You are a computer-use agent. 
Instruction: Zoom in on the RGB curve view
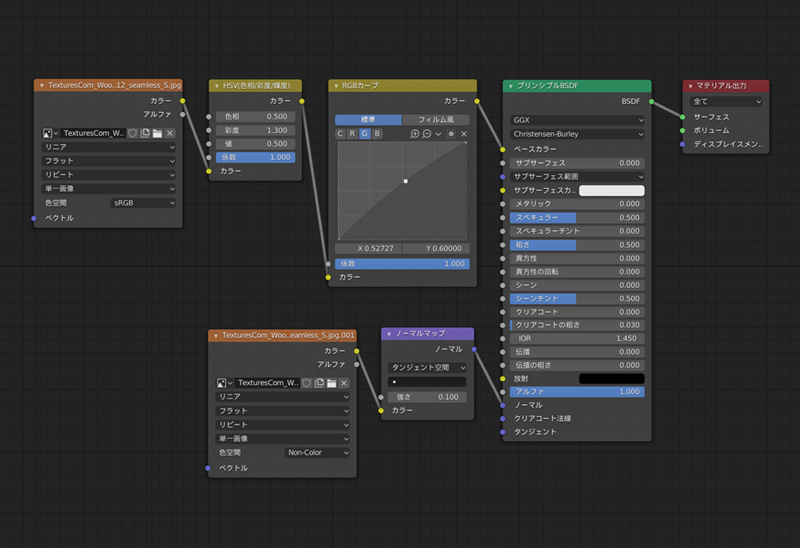[x=415, y=133]
